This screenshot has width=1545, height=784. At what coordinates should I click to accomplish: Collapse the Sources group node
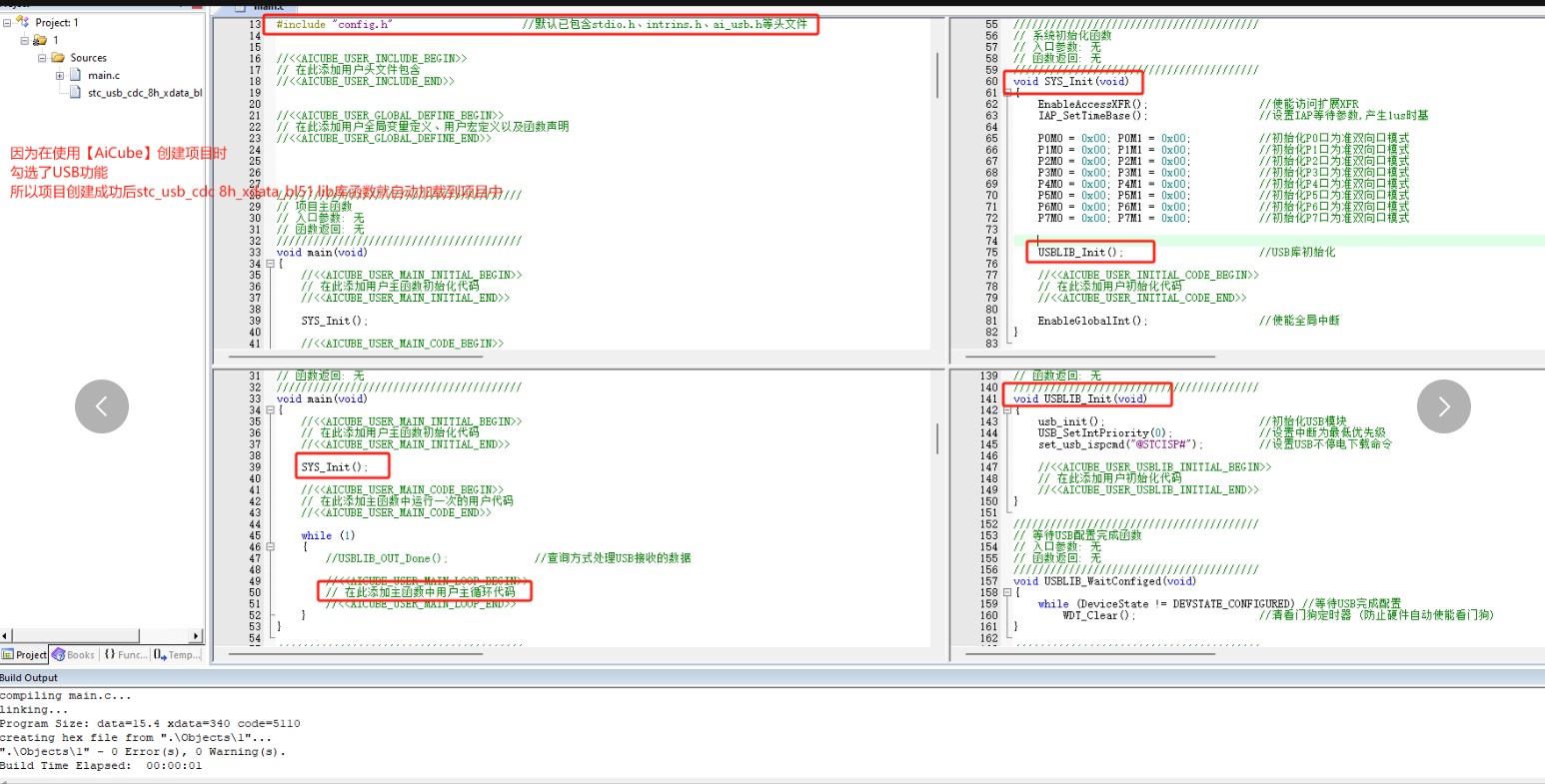[42, 58]
